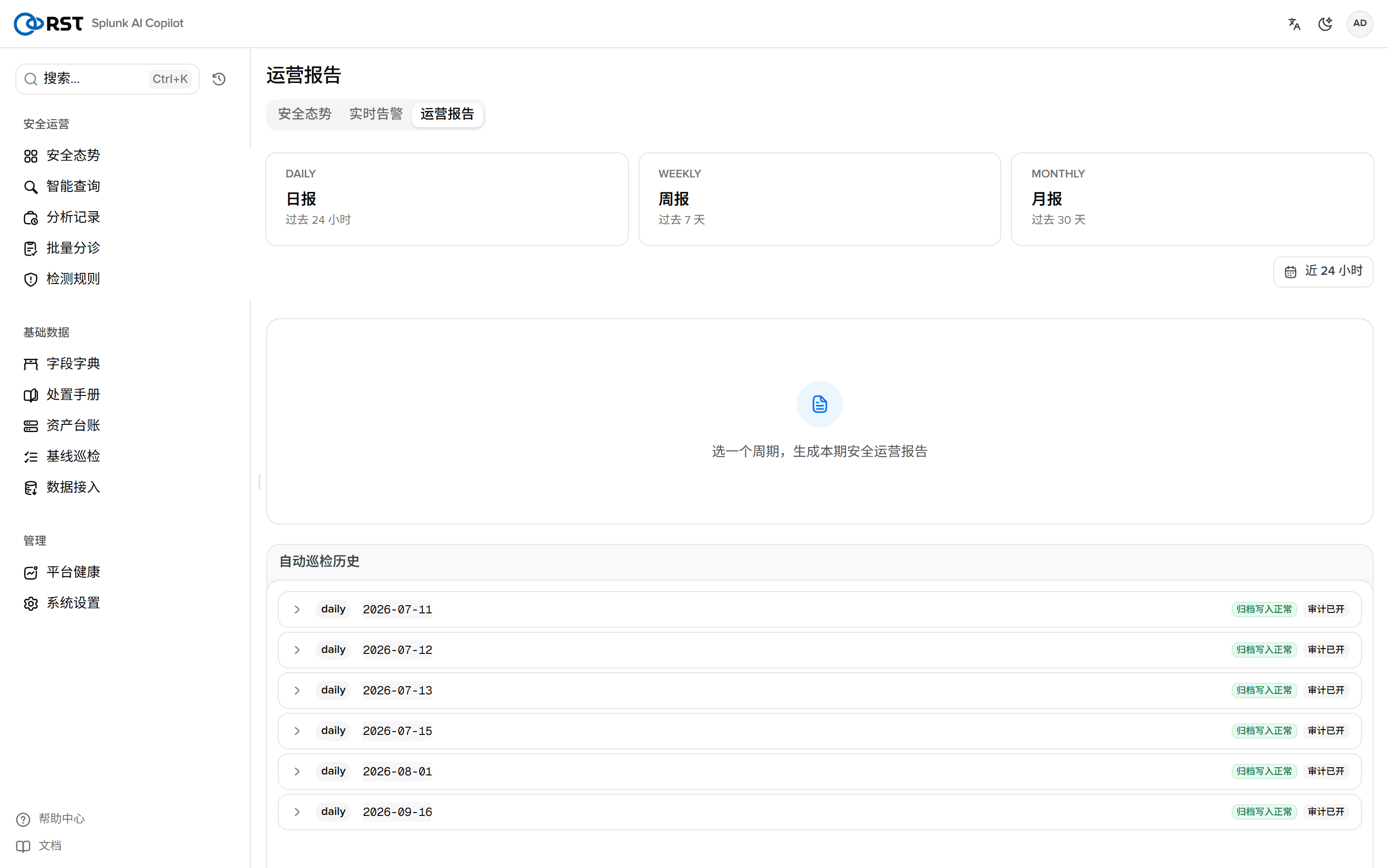The width and height of the screenshot is (1389, 868).
Task: Click 审计已开 badge on 2026-07-12 row
Action: coord(1326,650)
